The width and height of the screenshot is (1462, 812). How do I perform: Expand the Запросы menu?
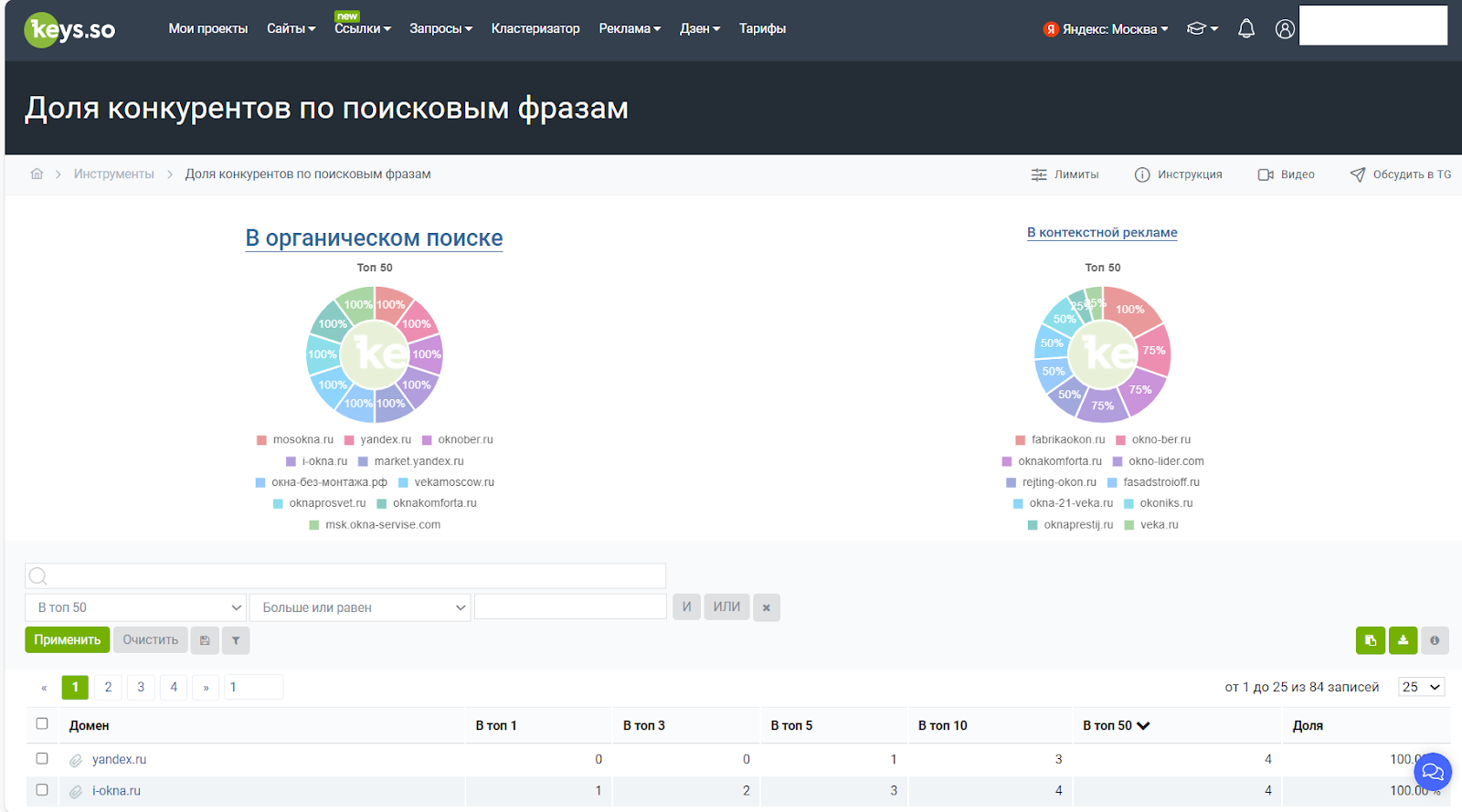pyautogui.click(x=440, y=28)
